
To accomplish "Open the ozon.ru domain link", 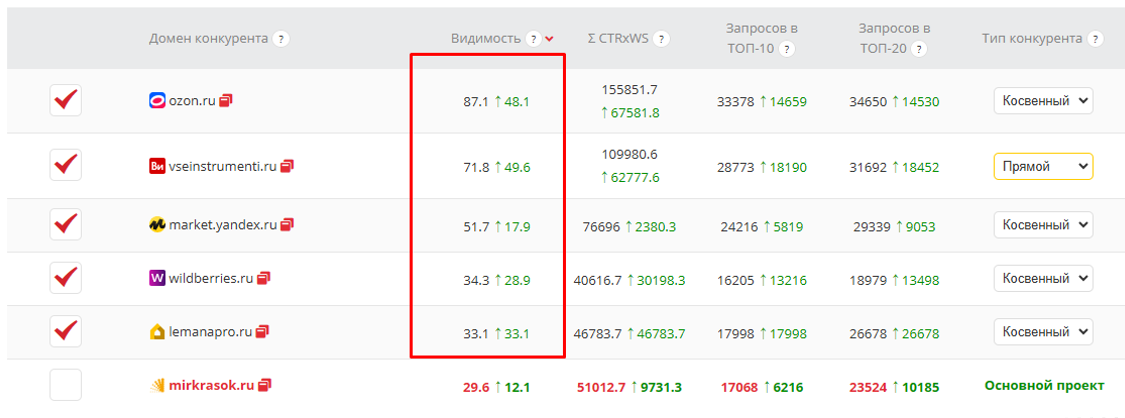I will [x=192, y=101].
